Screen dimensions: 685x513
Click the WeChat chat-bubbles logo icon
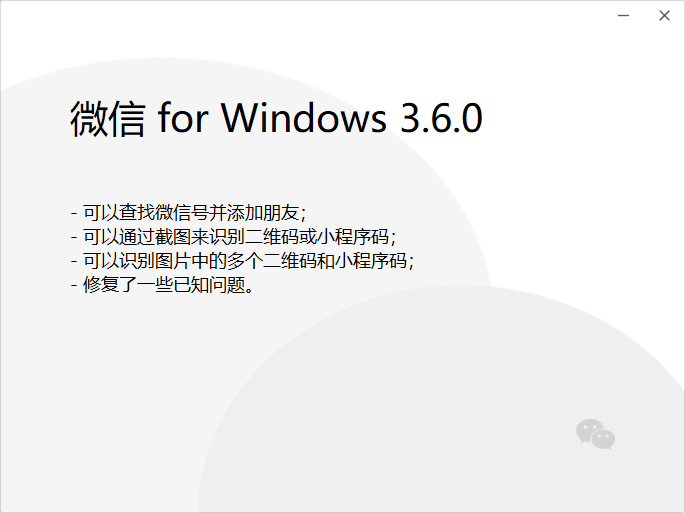(x=595, y=434)
